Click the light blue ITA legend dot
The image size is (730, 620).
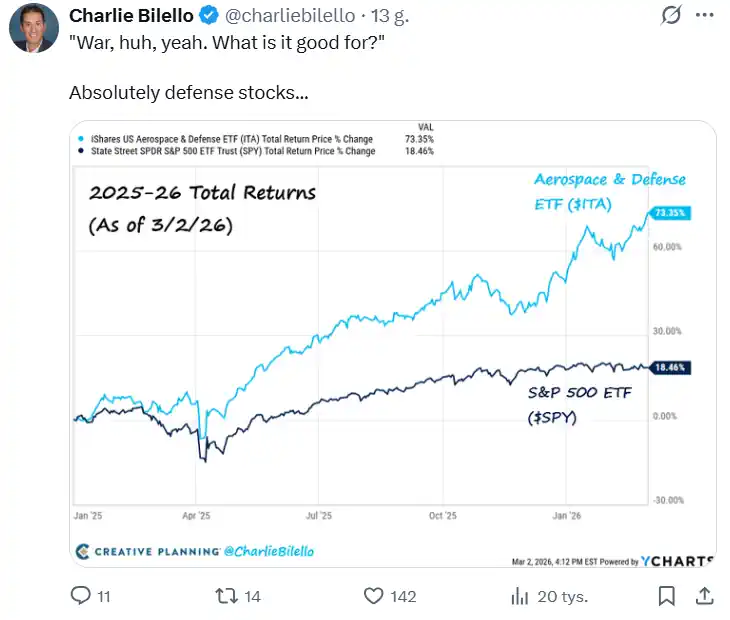point(79,138)
